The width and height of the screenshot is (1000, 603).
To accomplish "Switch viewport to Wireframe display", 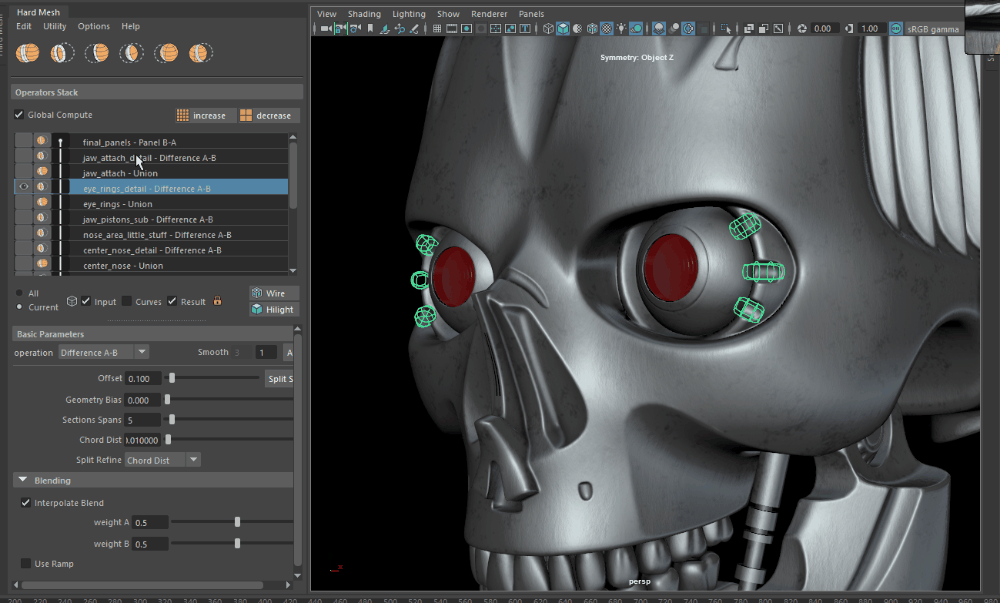I will (x=548, y=29).
